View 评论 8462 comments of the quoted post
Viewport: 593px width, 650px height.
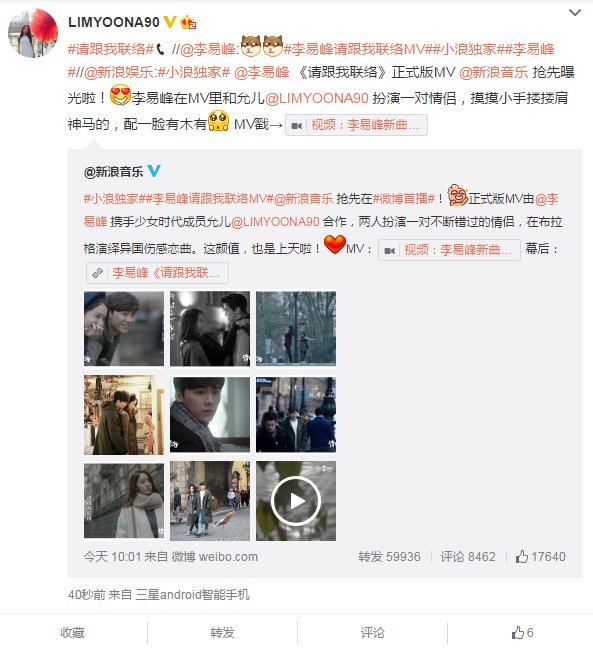click(x=468, y=556)
